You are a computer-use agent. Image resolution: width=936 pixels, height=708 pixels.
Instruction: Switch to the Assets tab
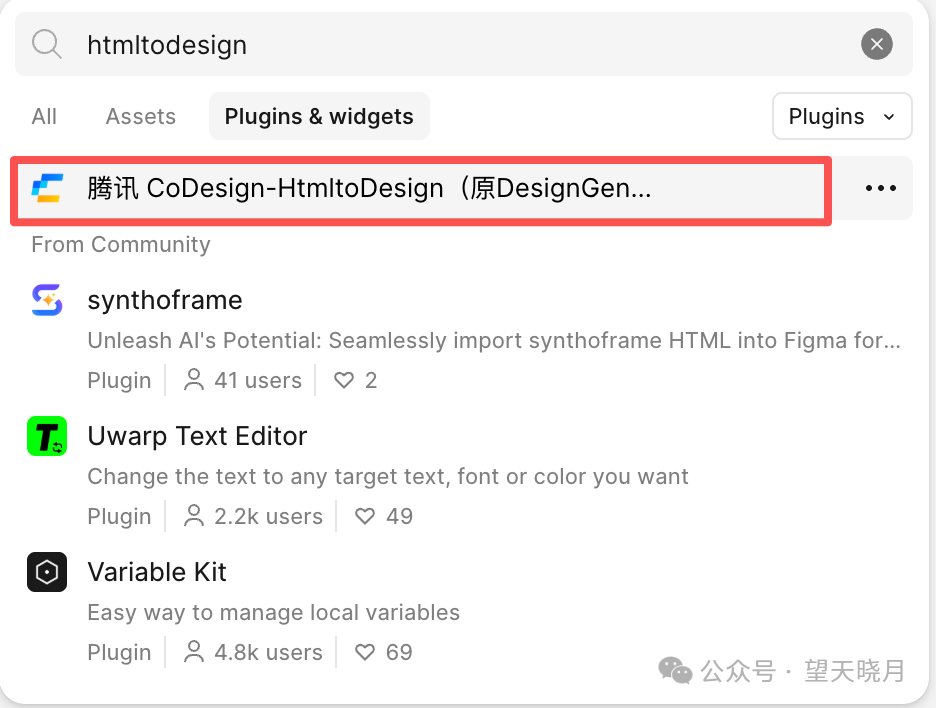pos(141,117)
